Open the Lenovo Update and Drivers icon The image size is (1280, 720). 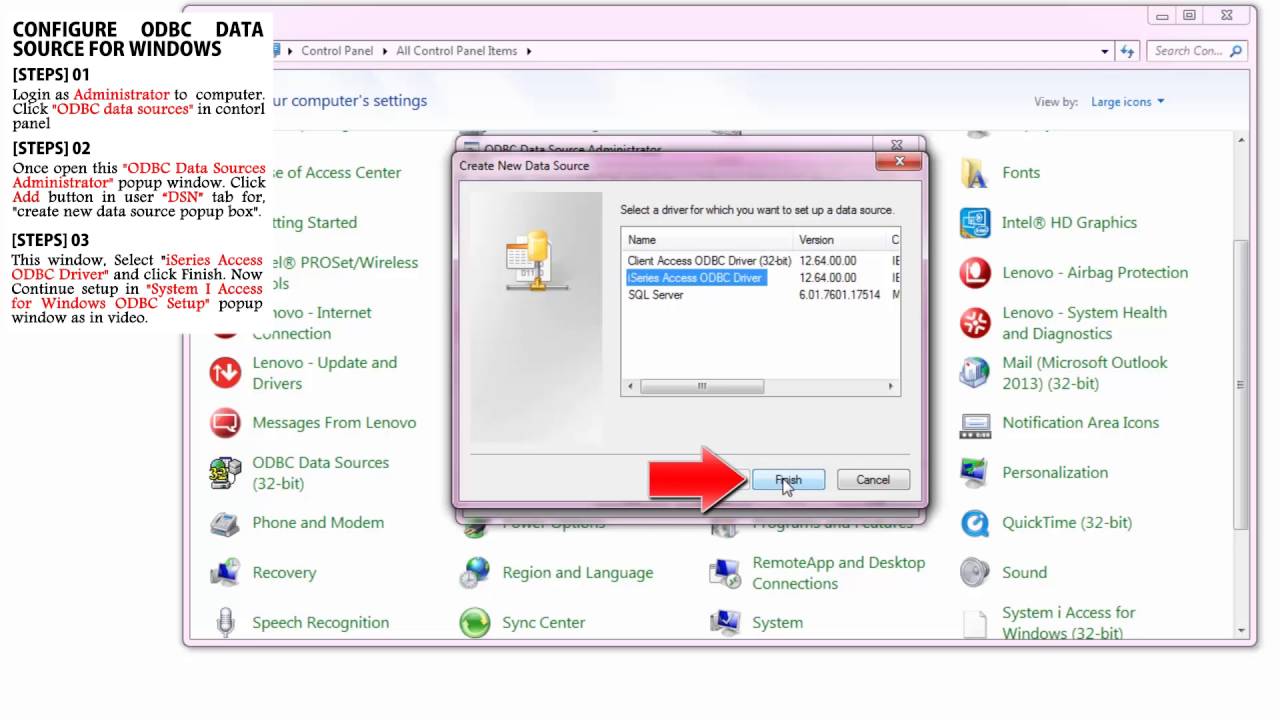pyautogui.click(x=225, y=373)
